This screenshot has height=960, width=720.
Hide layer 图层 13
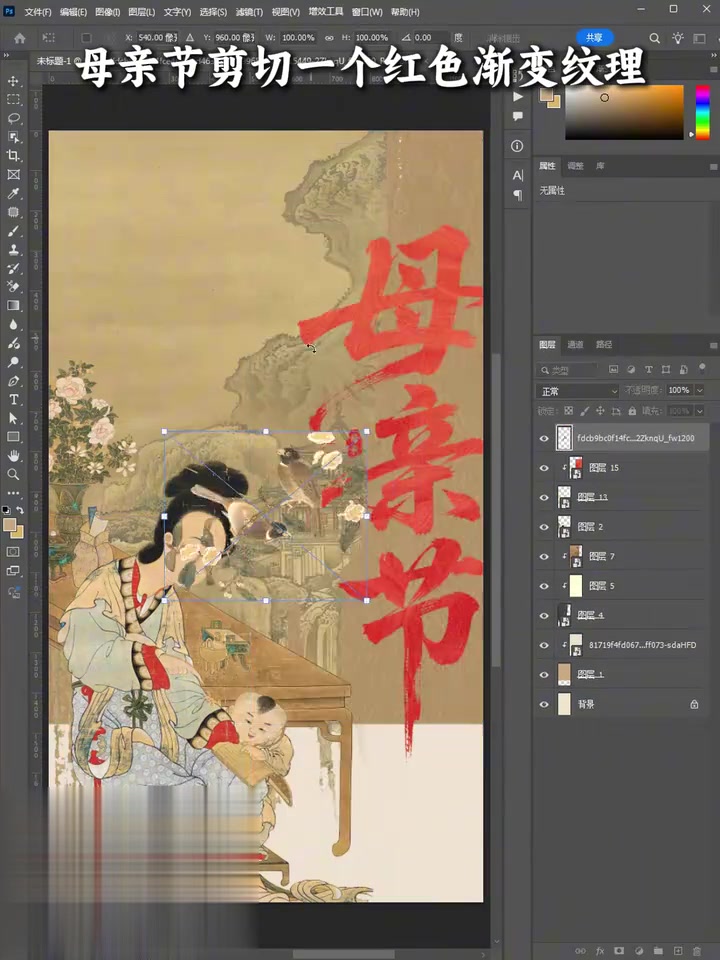point(544,497)
